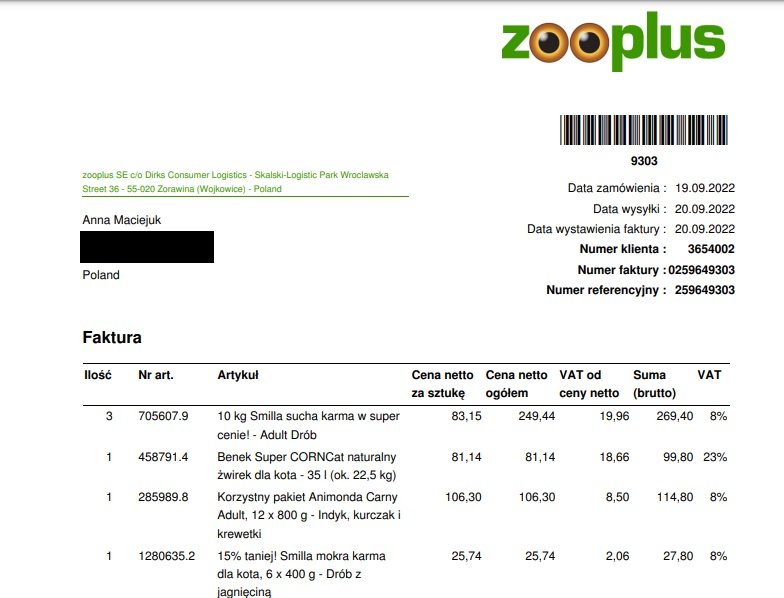The image size is (784, 598).
Task: Click the 'Artykuł' column header
Action: [238, 375]
